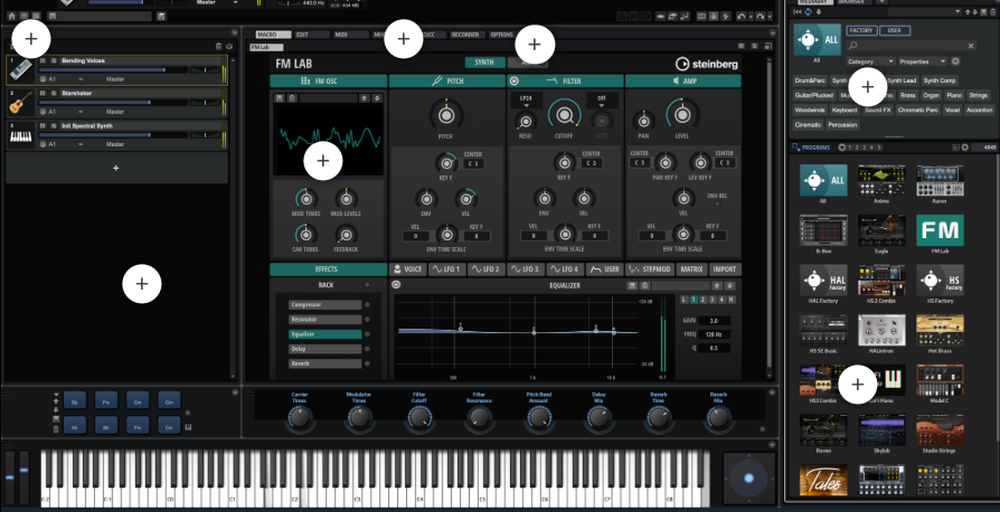
Task: Toggle the Filter section power button
Action: pos(514,81)
